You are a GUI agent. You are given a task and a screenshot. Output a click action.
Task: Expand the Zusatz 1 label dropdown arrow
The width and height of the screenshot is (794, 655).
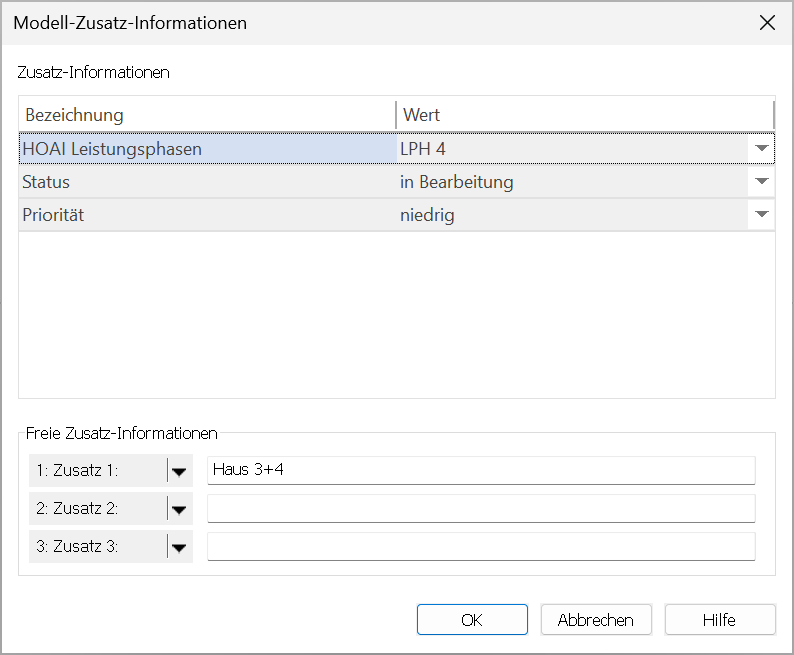click(179, 471)
